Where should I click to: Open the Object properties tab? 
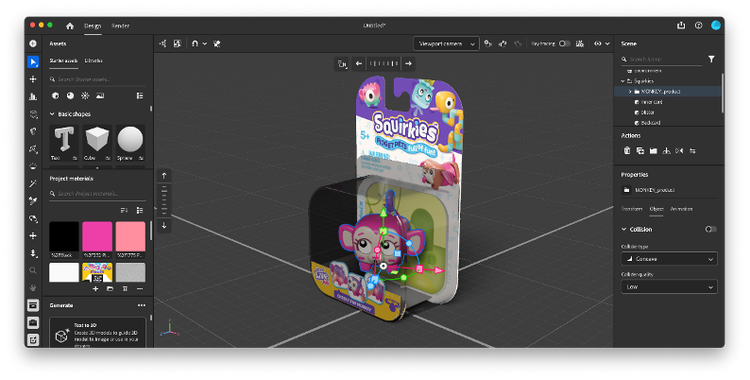coord(656,209)
